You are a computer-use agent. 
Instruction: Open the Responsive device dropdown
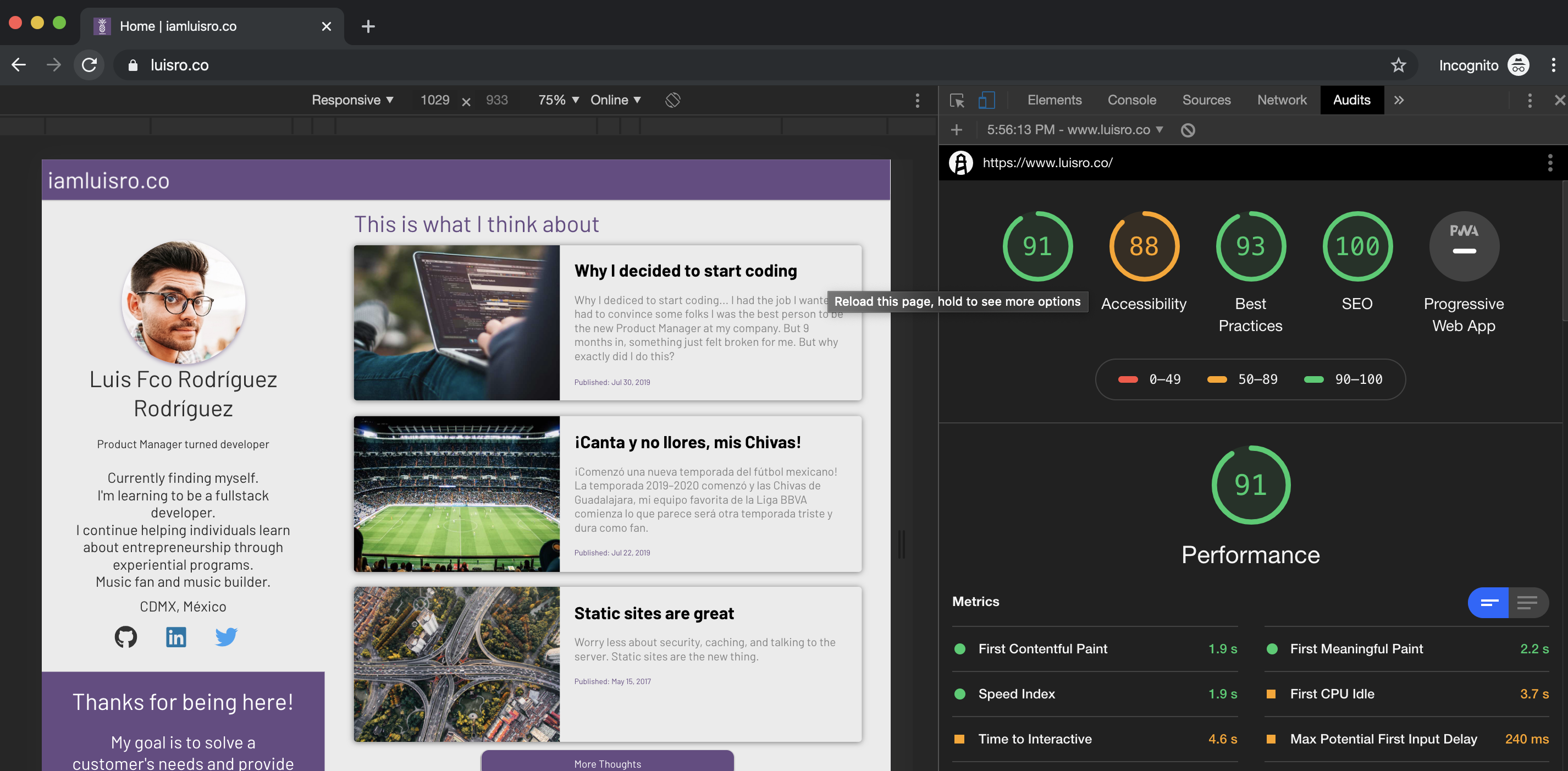[x=352, y=100]
